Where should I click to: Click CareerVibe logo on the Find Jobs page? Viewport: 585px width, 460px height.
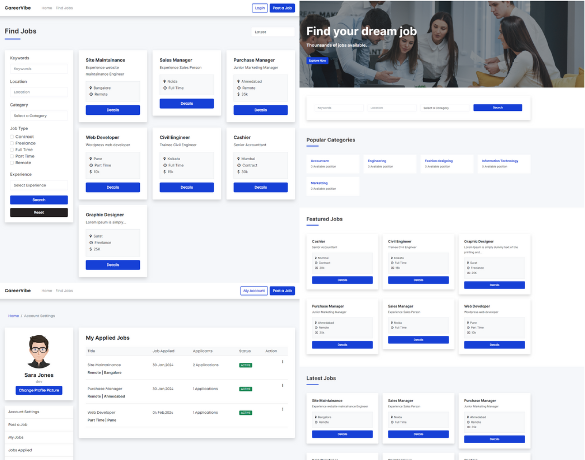click(18, 8)
